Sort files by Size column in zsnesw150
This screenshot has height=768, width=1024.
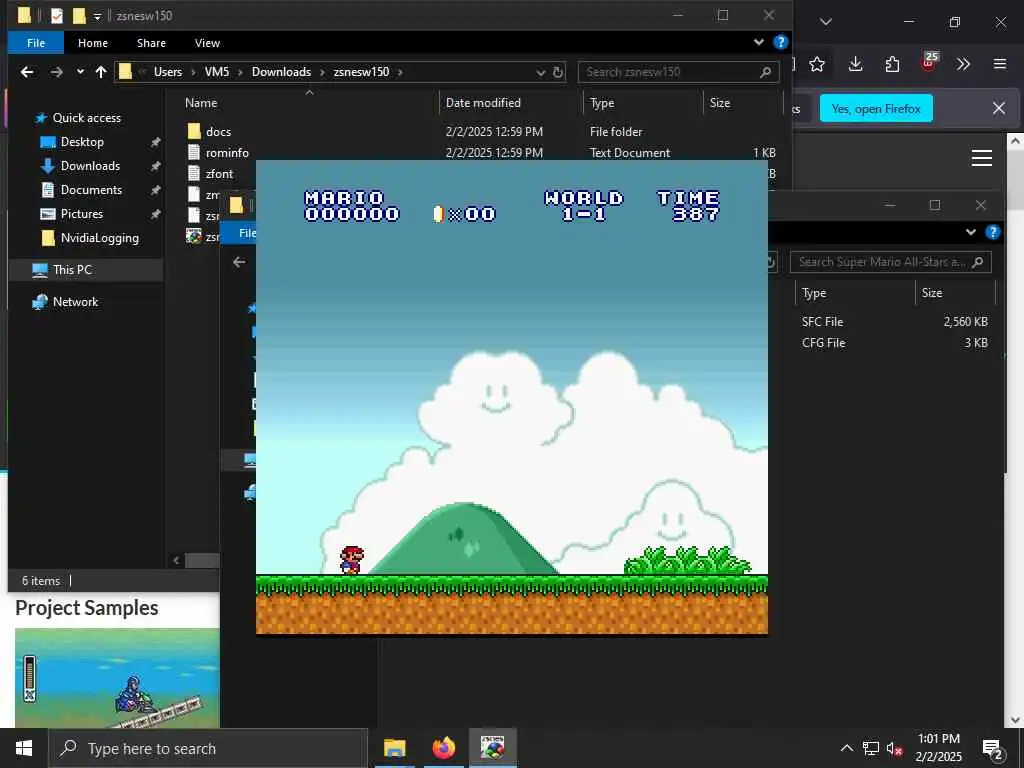(x=720, y=103)
